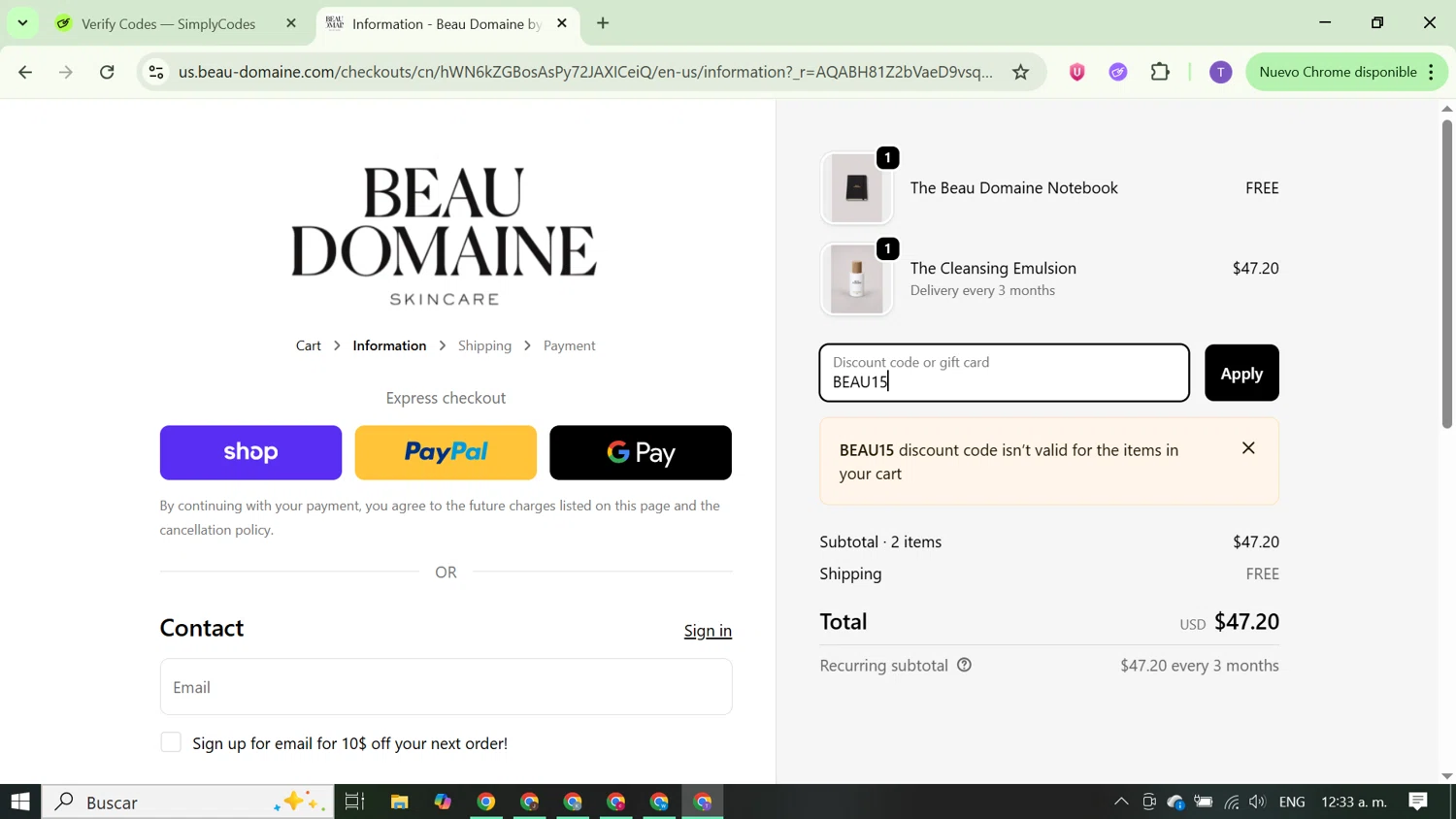Viewport: 1456px width, 819px height.
Task: Open the clock showing 12:33 a. m.
Action: [x=1354, y=802]
